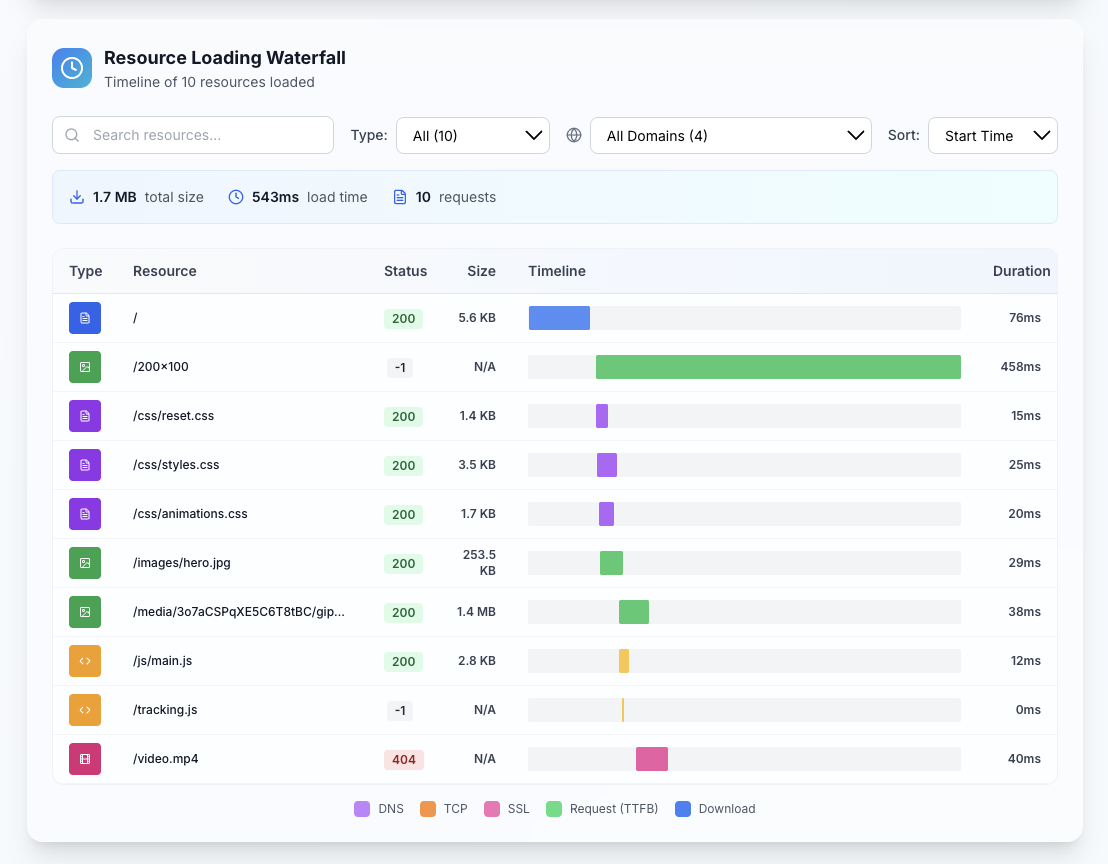Open the Type filter dropdown
This screenshot has width=1108, height=864.
(x=473, y=136)
